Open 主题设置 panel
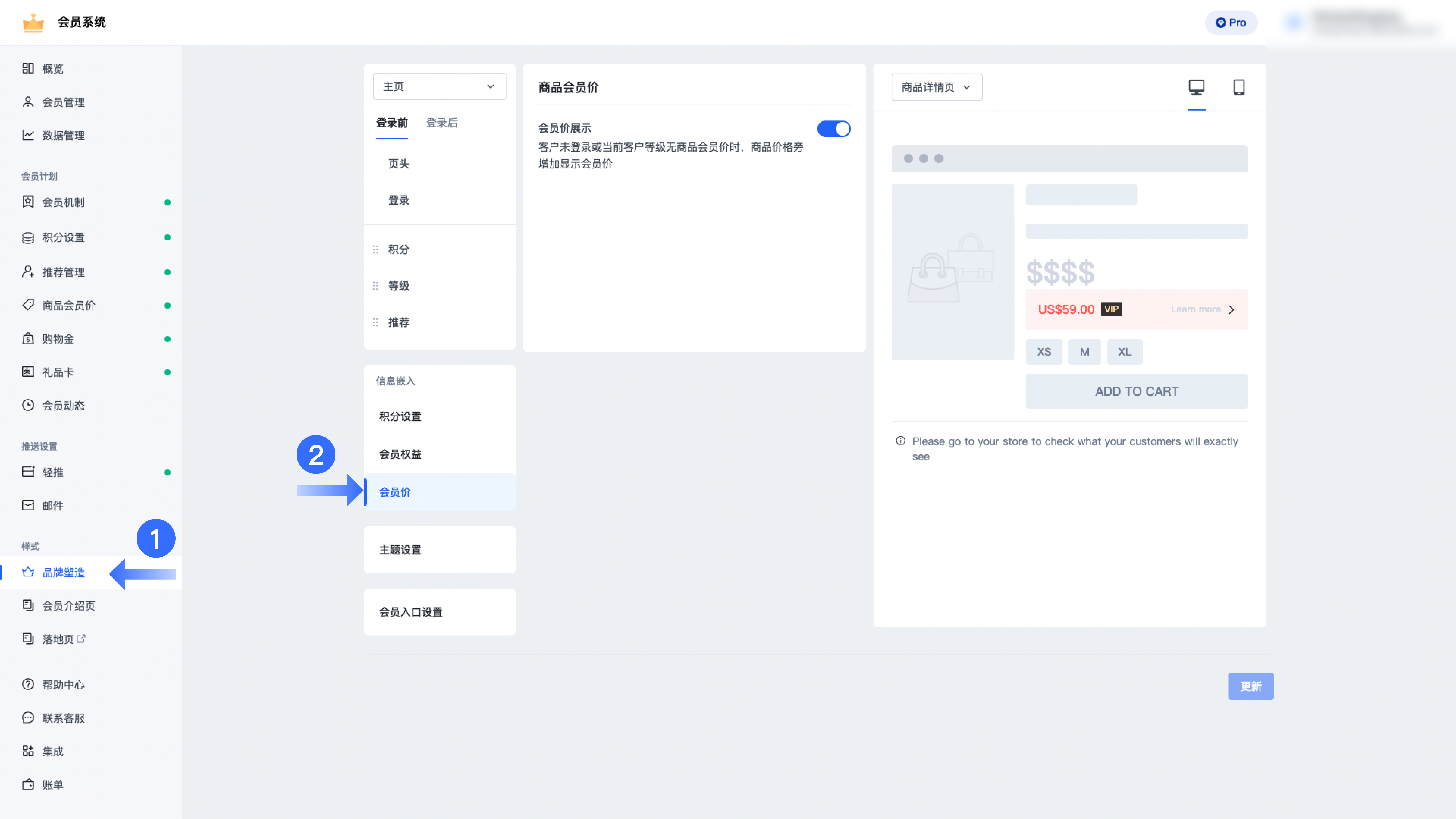 click(x=439, y=550)
